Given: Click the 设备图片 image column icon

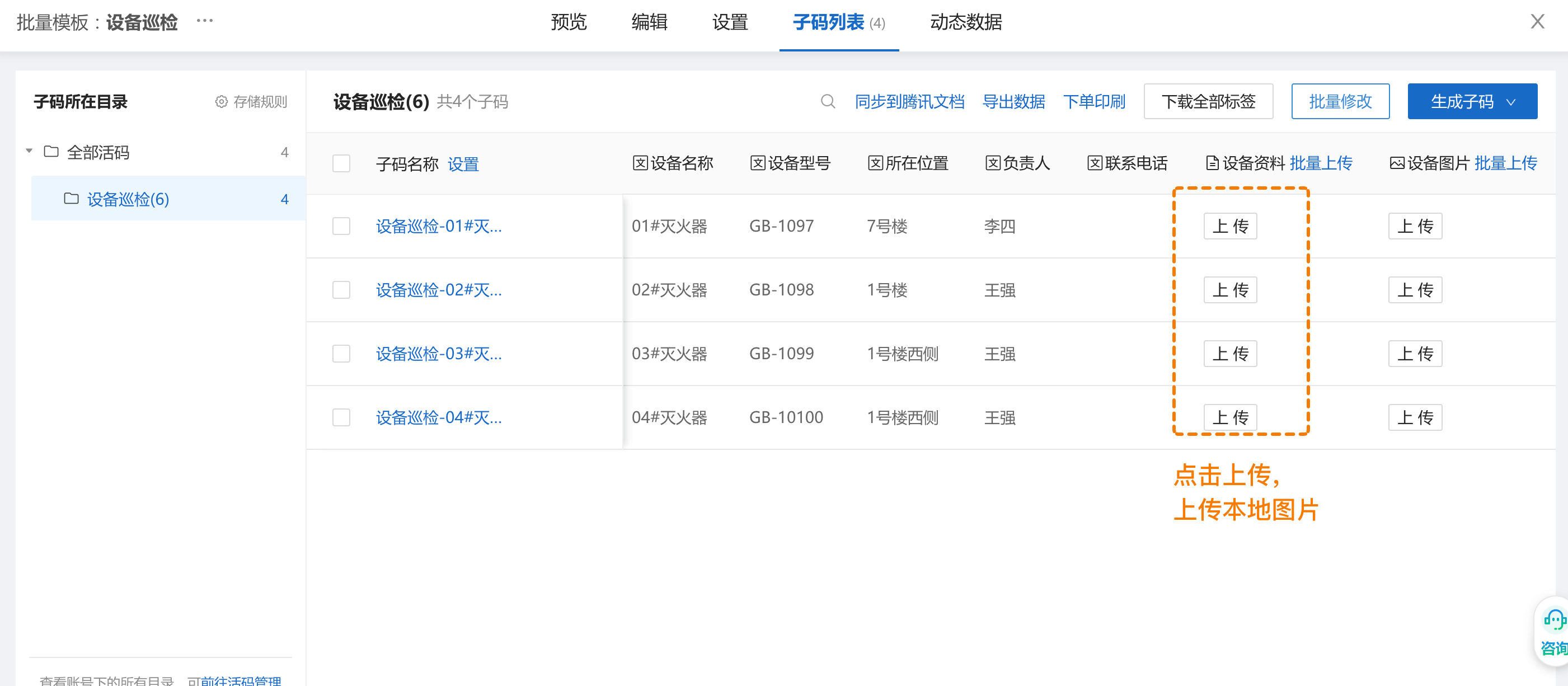Looking at the screenshot, I should click(1397, 163).
